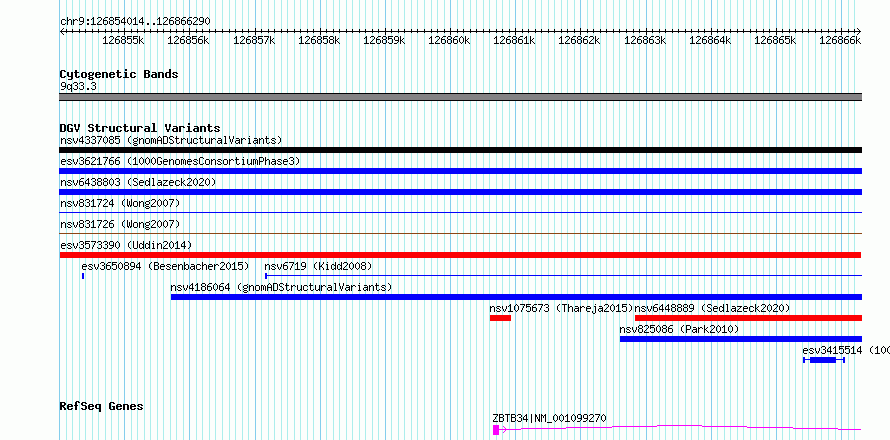Screen dimensions: 890x440
Task: Open the esv3573390 (Uddin2014) label
Action: pyautogui.click(x=126, y=245)
